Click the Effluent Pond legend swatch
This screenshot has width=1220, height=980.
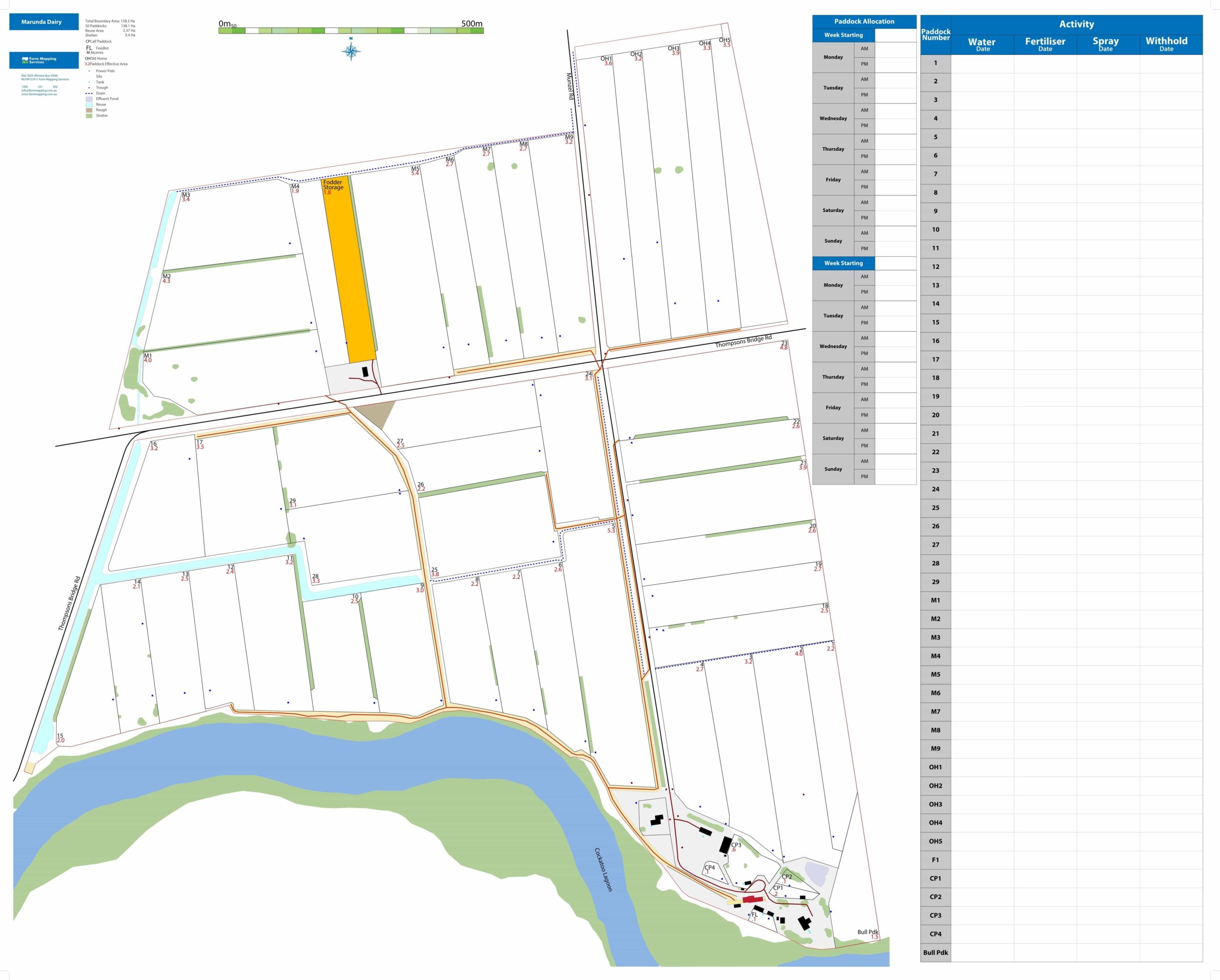point(89,99)
